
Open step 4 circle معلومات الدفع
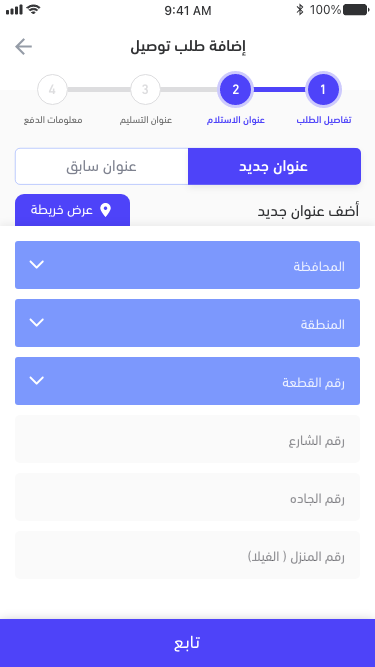click(52, 89)
